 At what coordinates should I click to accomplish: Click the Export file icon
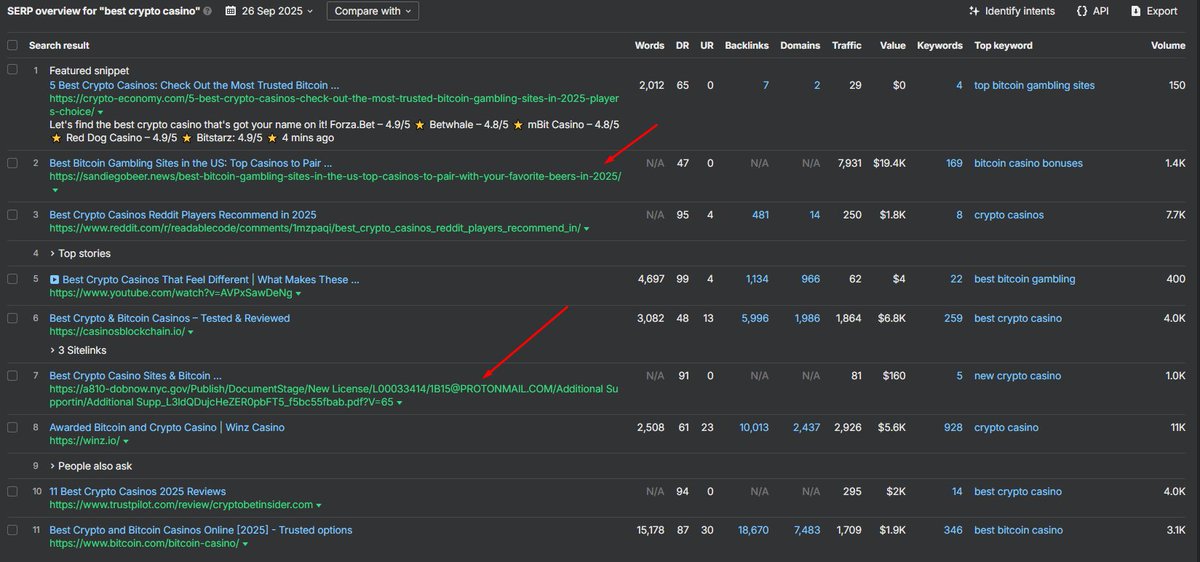click(1135, 11)
